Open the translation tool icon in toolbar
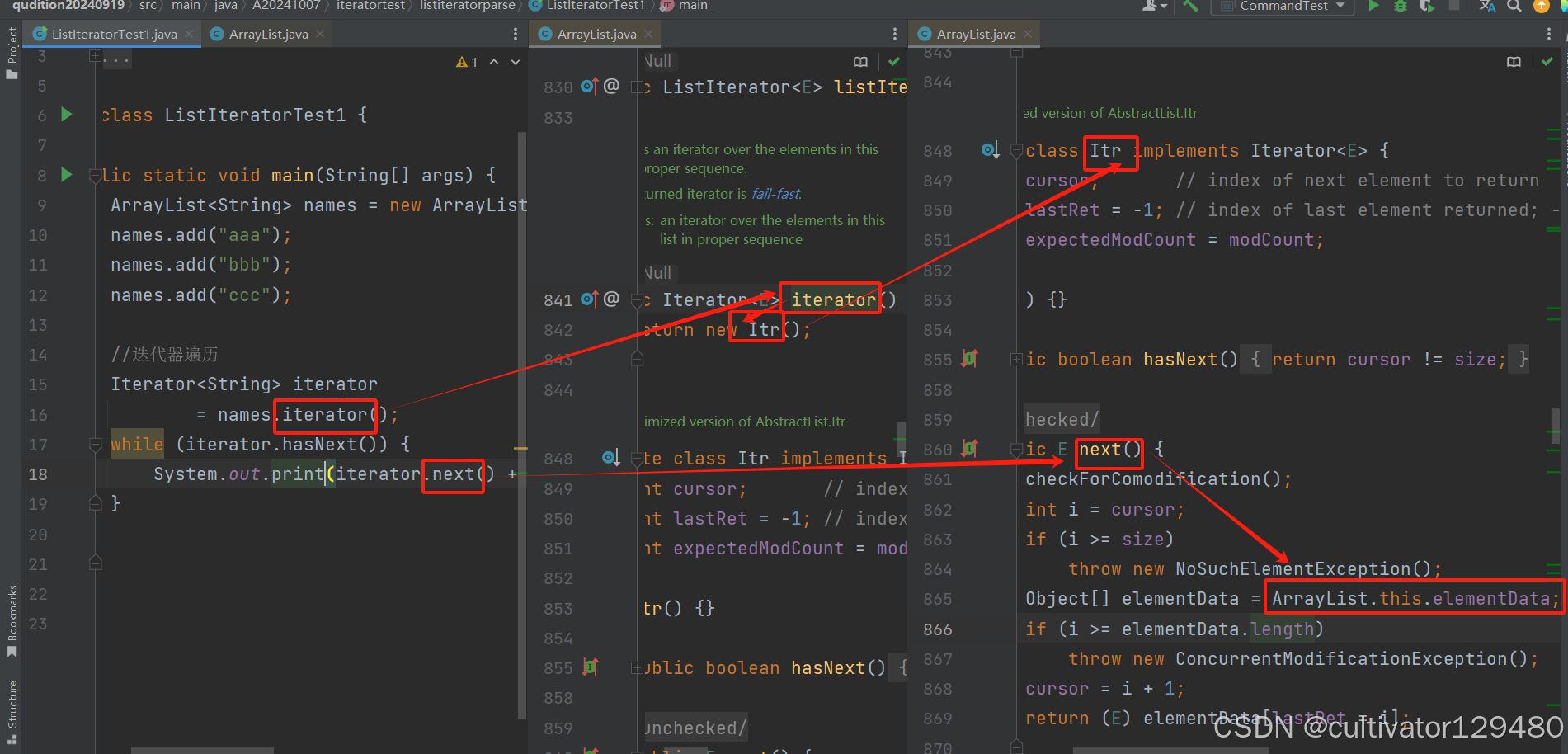This screenshot has height=754, width=1568. coord(1488,7)
